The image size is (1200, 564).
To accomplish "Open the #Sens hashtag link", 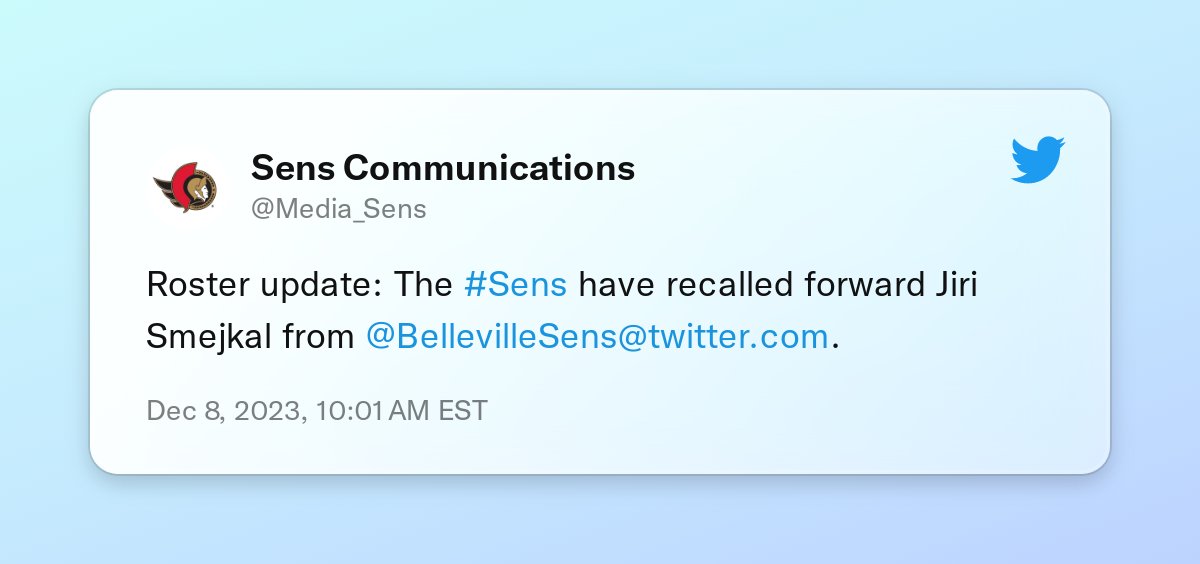I will point(516,285).
